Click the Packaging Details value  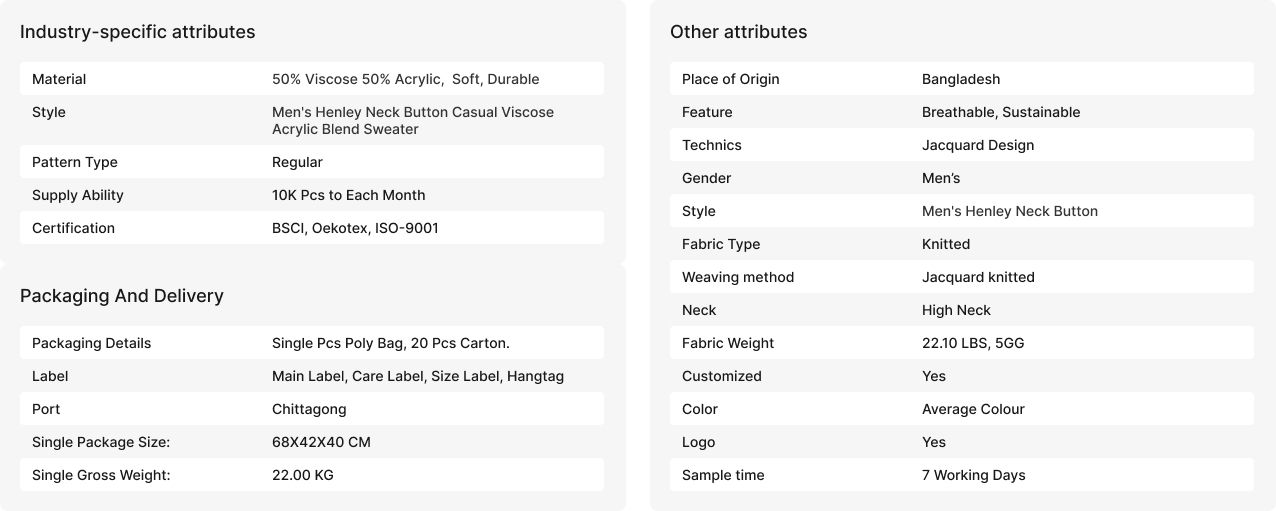(391, 343)
